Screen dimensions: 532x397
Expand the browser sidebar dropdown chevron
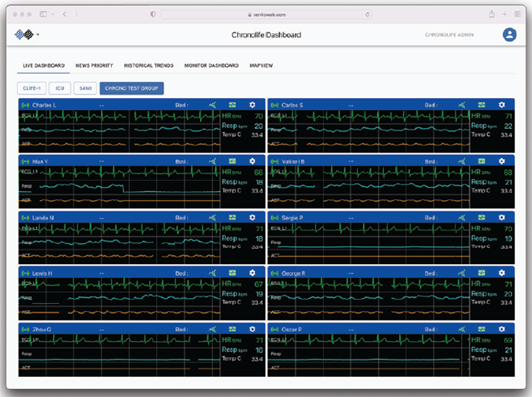coord(53,14)
